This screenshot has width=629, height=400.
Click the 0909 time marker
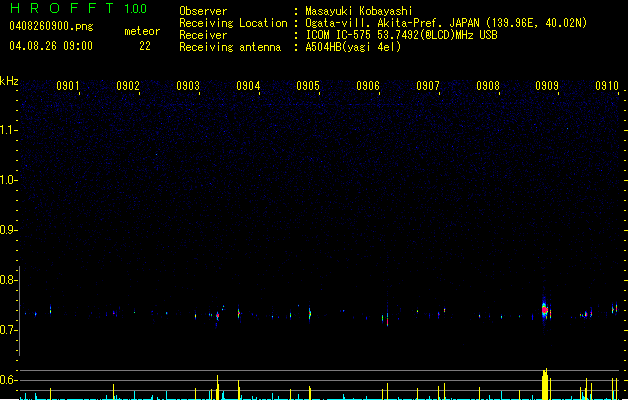coord(547,86)
